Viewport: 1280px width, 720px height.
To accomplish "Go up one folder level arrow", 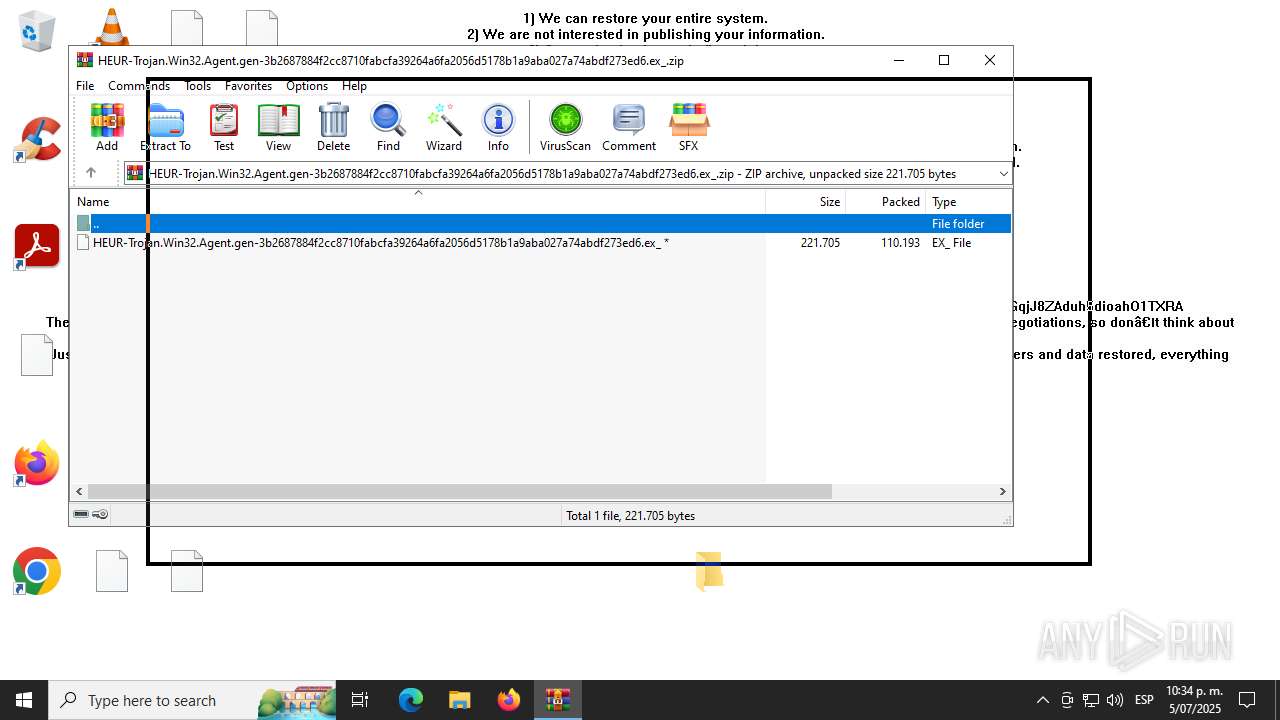I will coord(91,173).
